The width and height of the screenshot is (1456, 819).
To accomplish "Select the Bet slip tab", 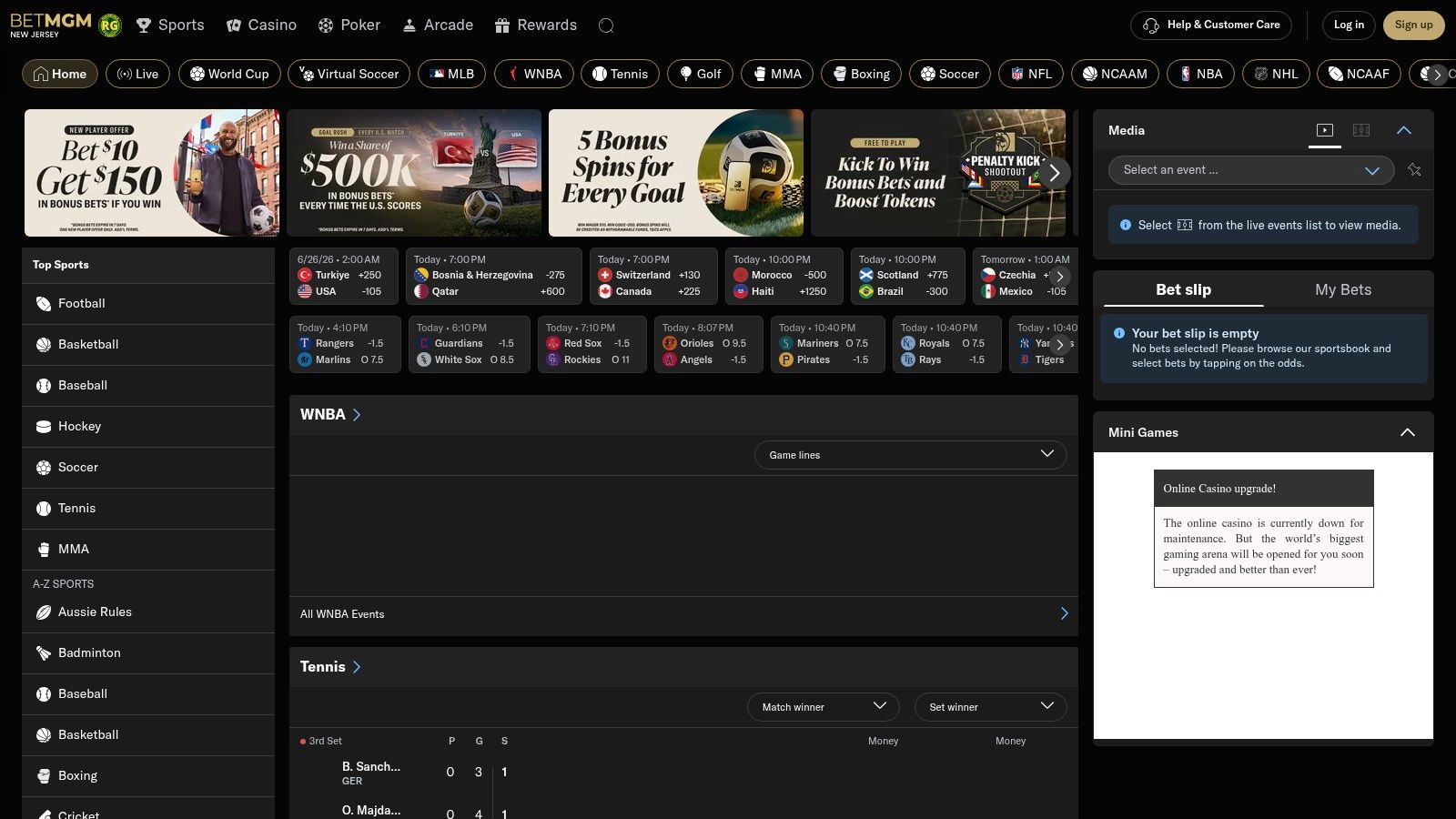I will click(x=1183, y=289).
